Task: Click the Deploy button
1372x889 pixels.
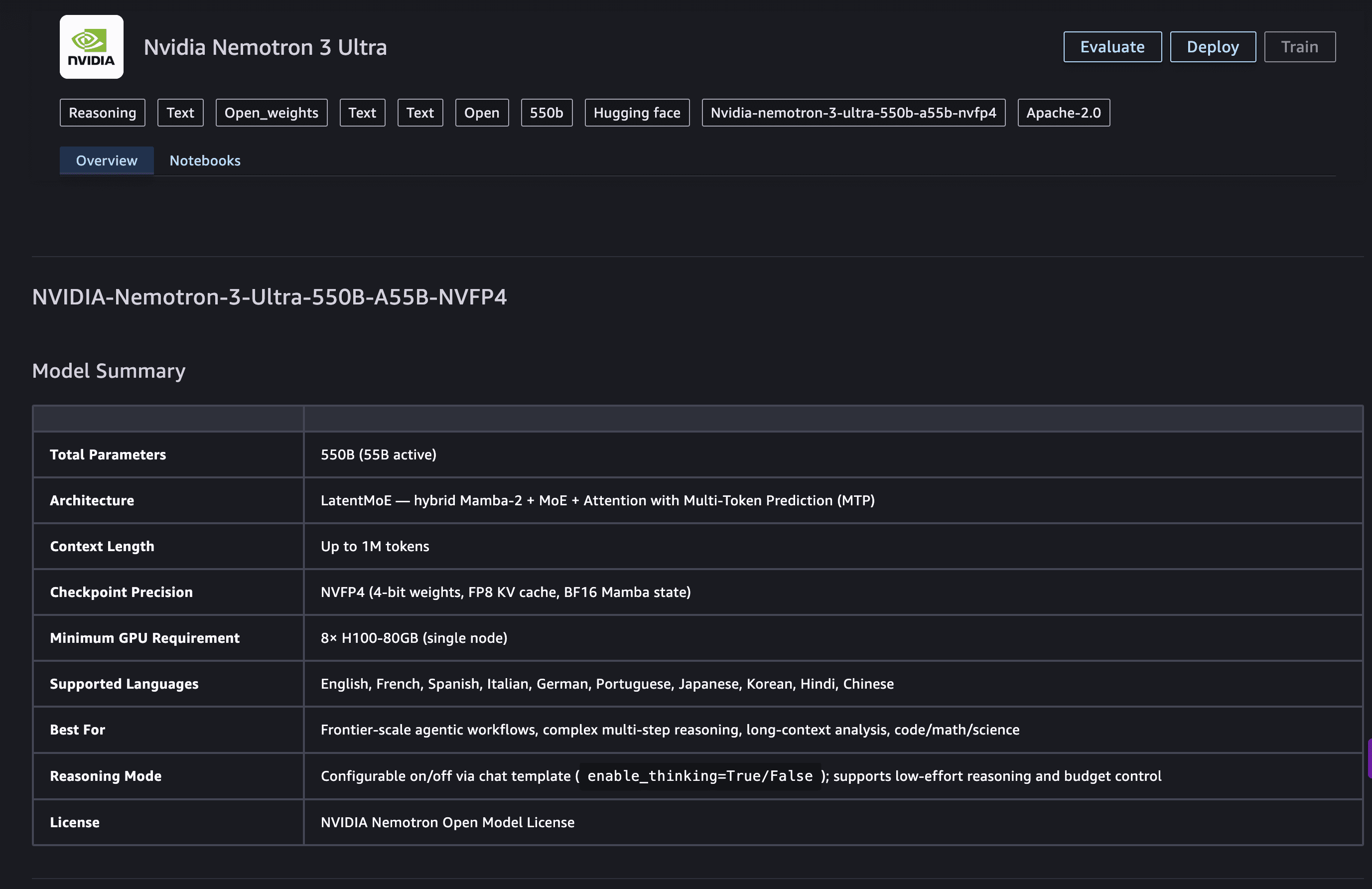Action: [1212, 47]
